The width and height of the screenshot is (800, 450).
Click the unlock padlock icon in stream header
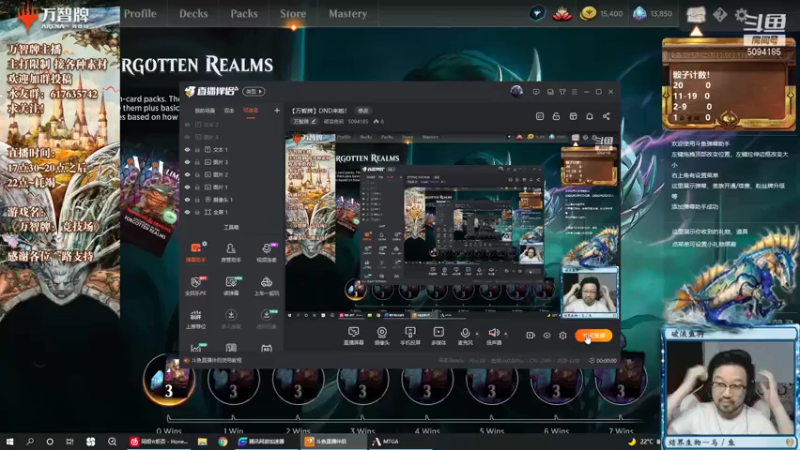pos(556,116)
